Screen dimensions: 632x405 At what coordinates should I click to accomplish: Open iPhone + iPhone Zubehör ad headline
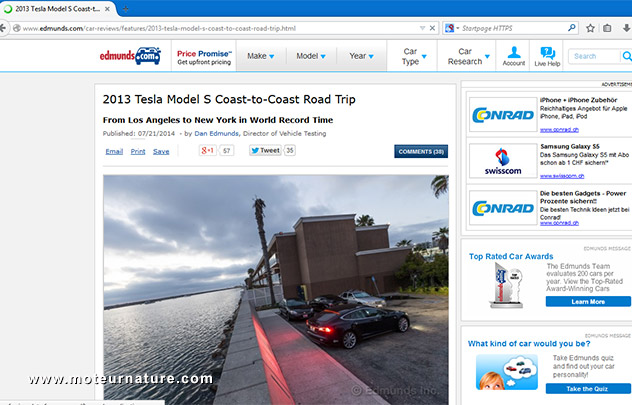coord(579,100)
